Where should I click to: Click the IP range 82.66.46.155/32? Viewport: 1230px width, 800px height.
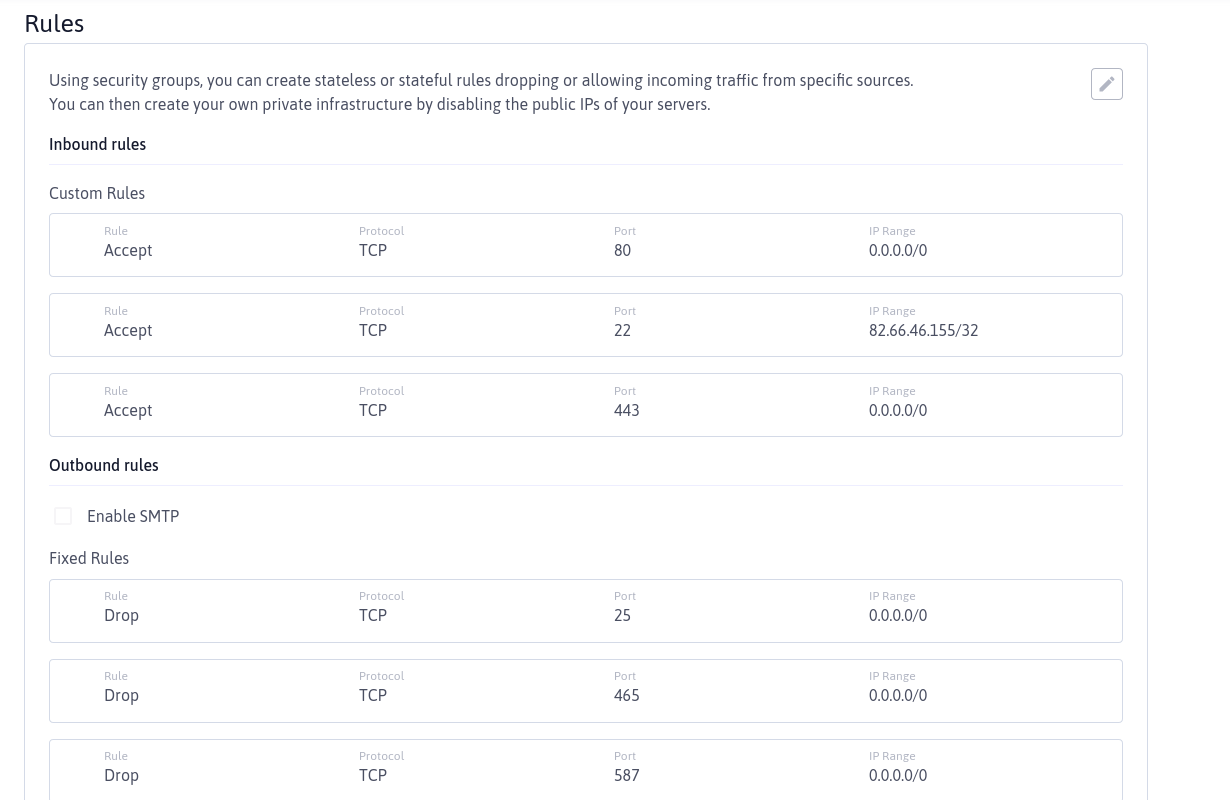coord(923,330)
